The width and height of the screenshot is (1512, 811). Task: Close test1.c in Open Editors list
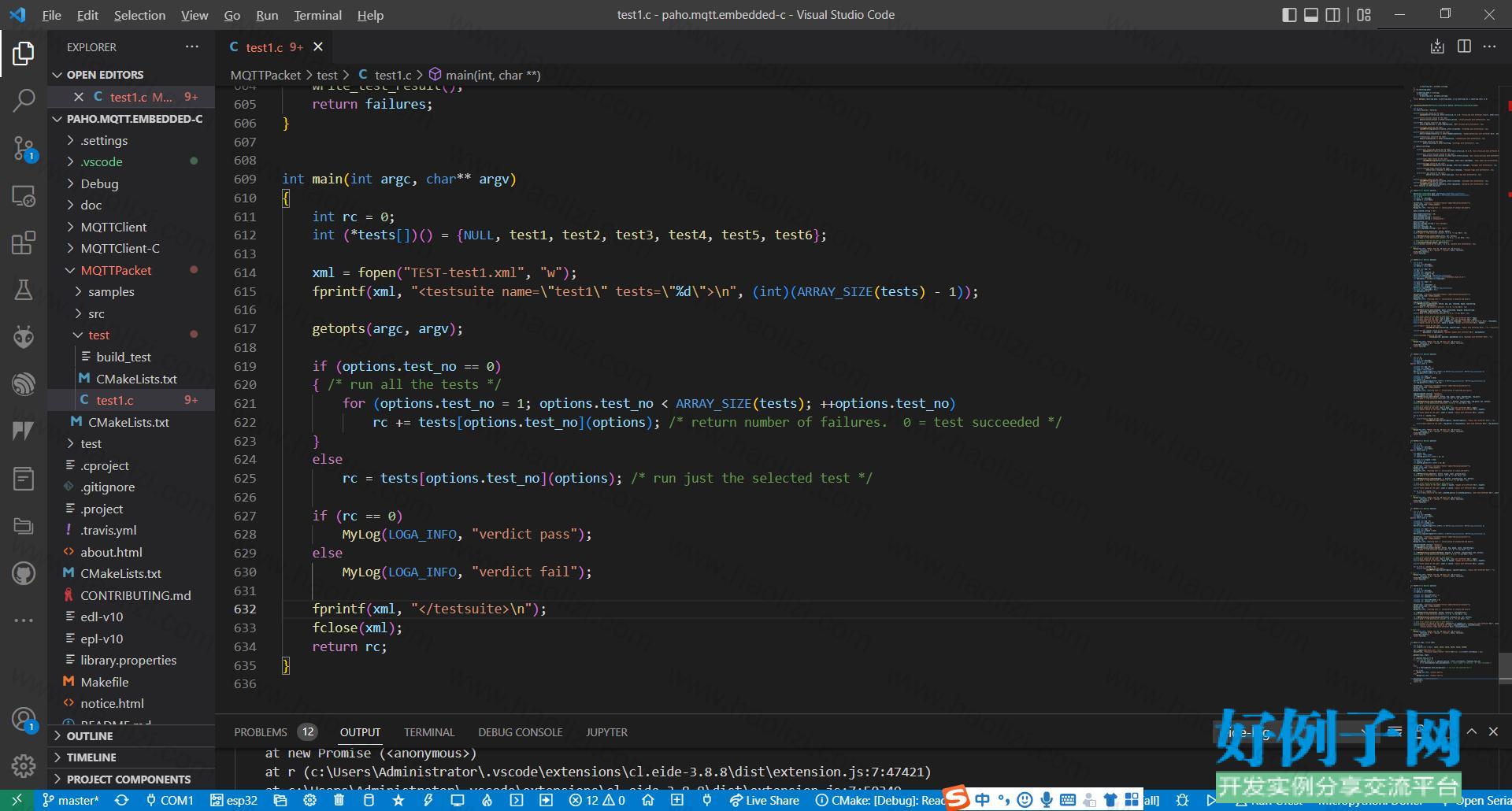point(78,97)
